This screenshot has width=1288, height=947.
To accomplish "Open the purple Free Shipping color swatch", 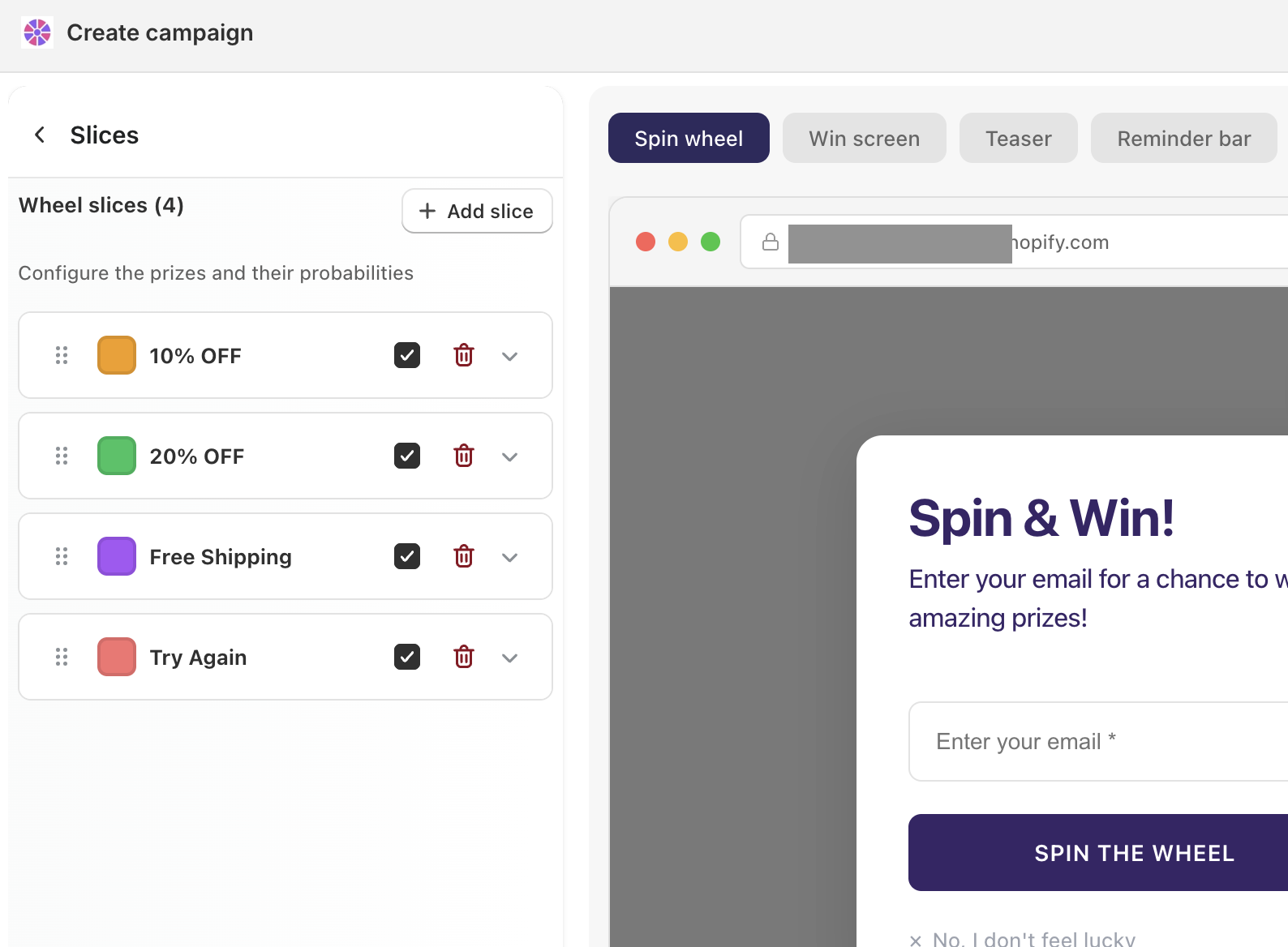I will 117,556.
